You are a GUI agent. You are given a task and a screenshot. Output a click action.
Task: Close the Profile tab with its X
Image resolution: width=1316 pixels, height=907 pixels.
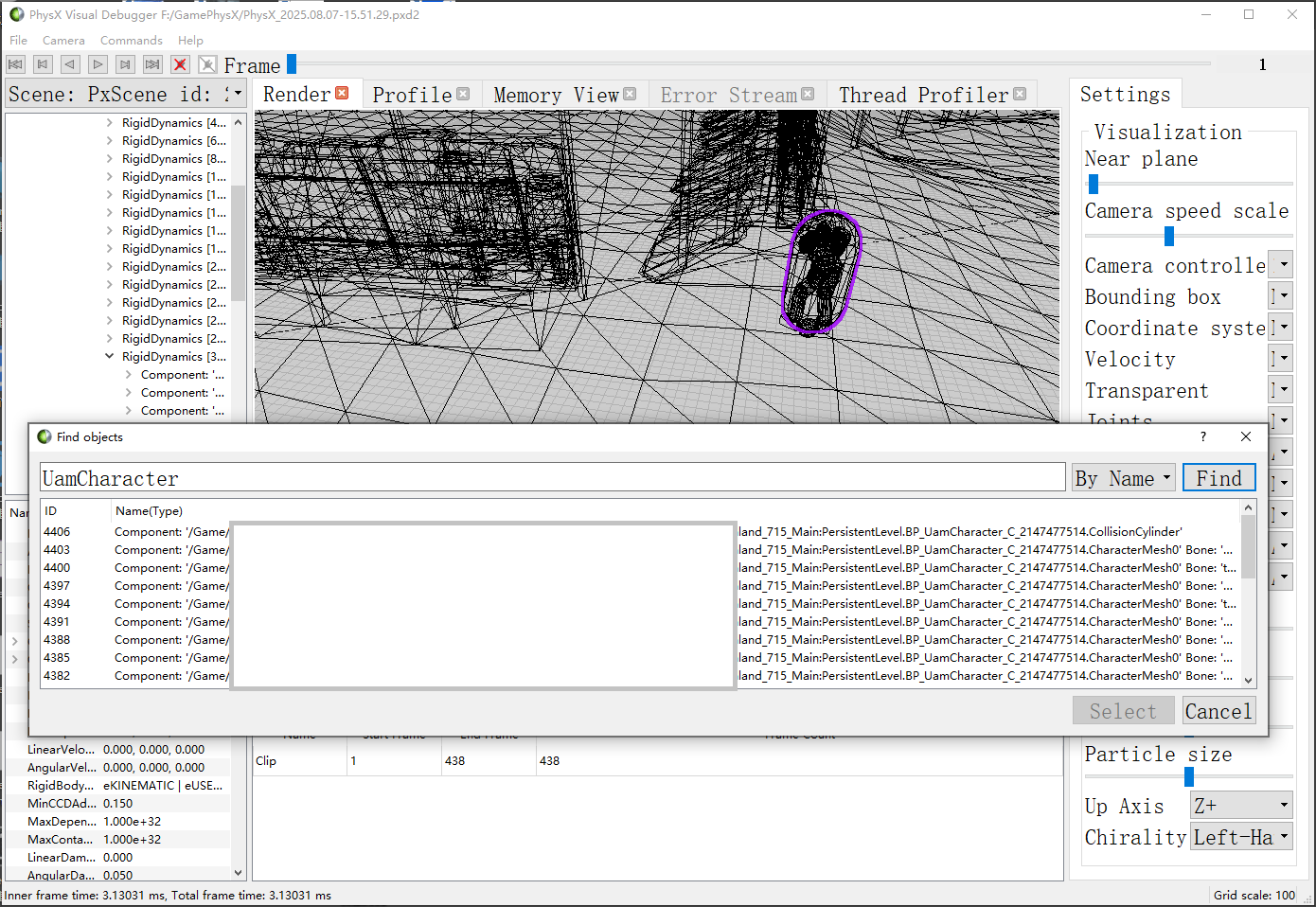tap(463, 94)
